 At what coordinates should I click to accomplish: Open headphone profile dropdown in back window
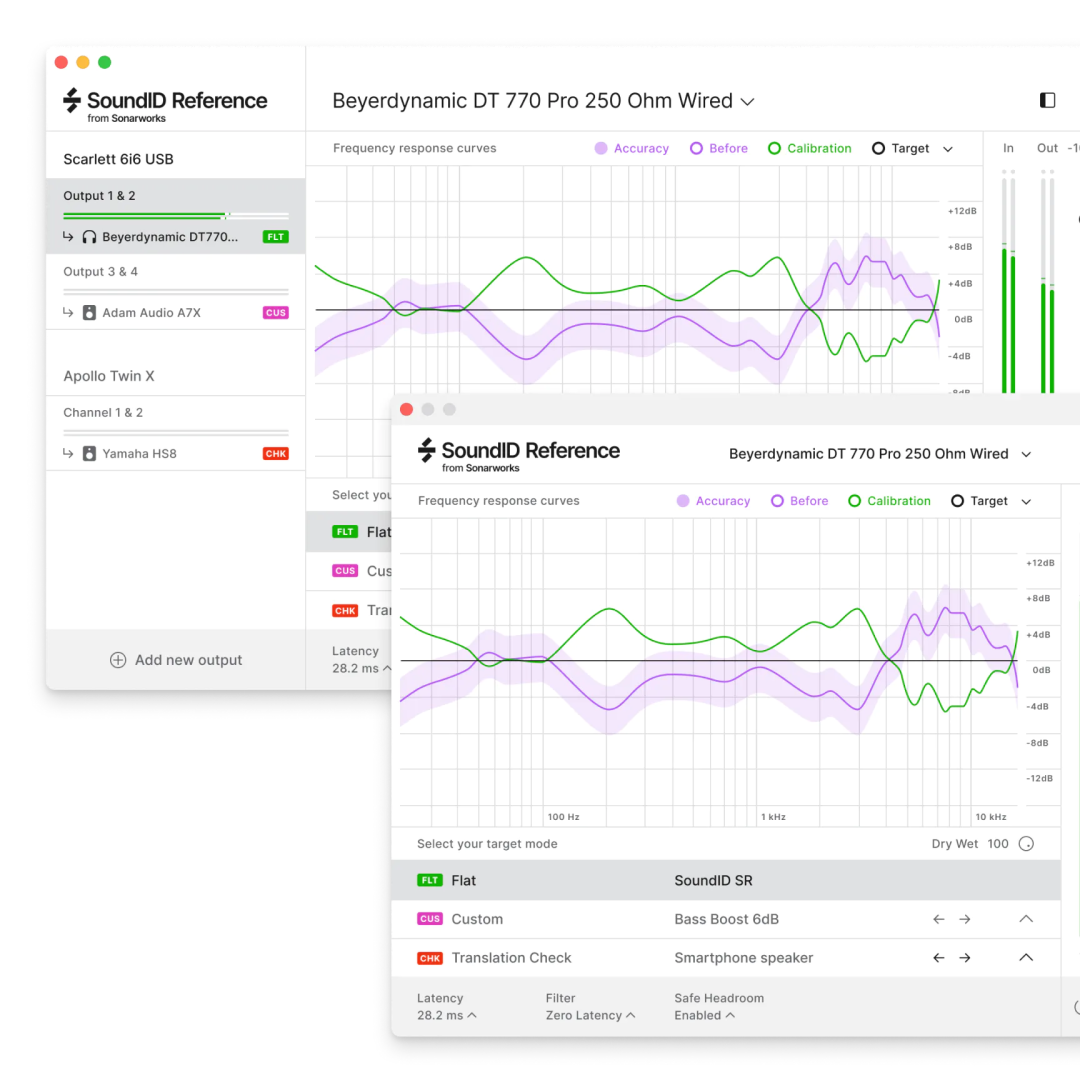point(747,101)
